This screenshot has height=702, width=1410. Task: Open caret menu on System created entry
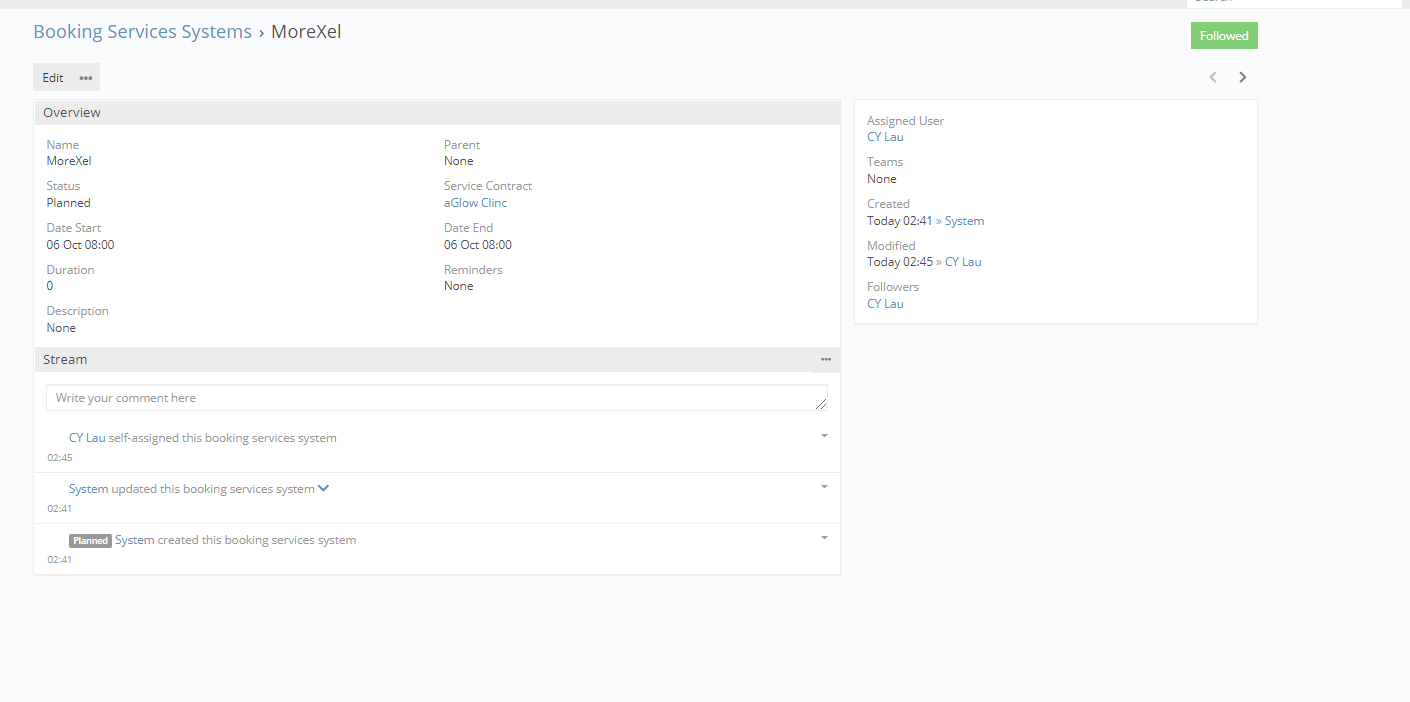tap(824, 538)
